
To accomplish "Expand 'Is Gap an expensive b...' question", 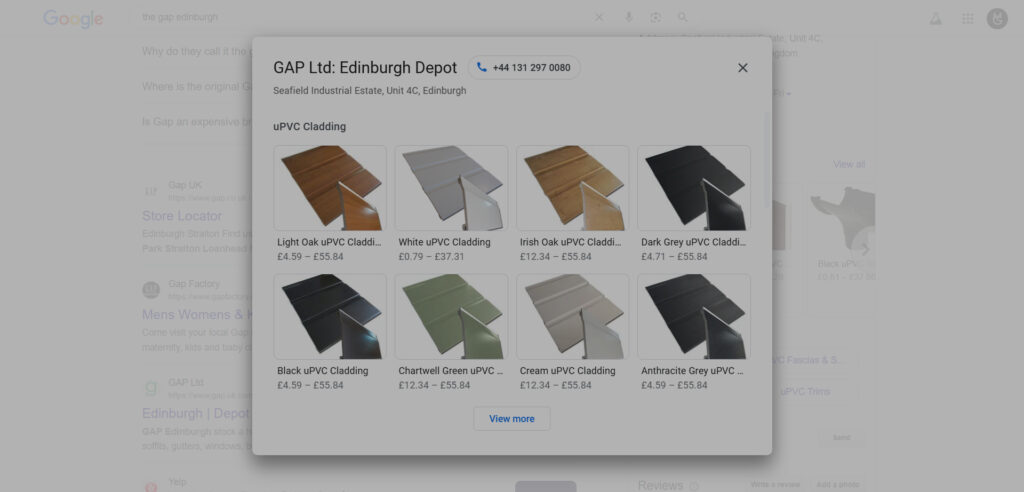I will (197, 122).
